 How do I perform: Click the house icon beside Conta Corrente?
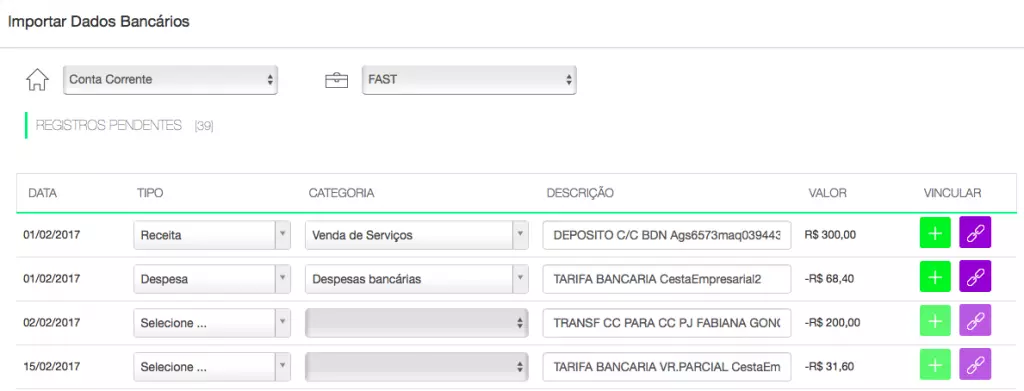[x=37, y=80]
